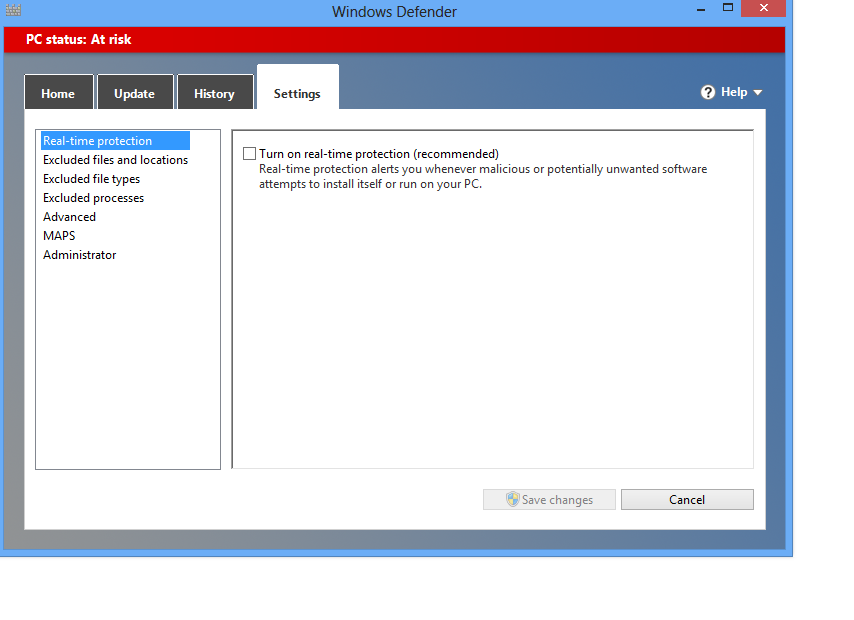Switch to the Home tab
854x620 pixels.
pos(58,93)
